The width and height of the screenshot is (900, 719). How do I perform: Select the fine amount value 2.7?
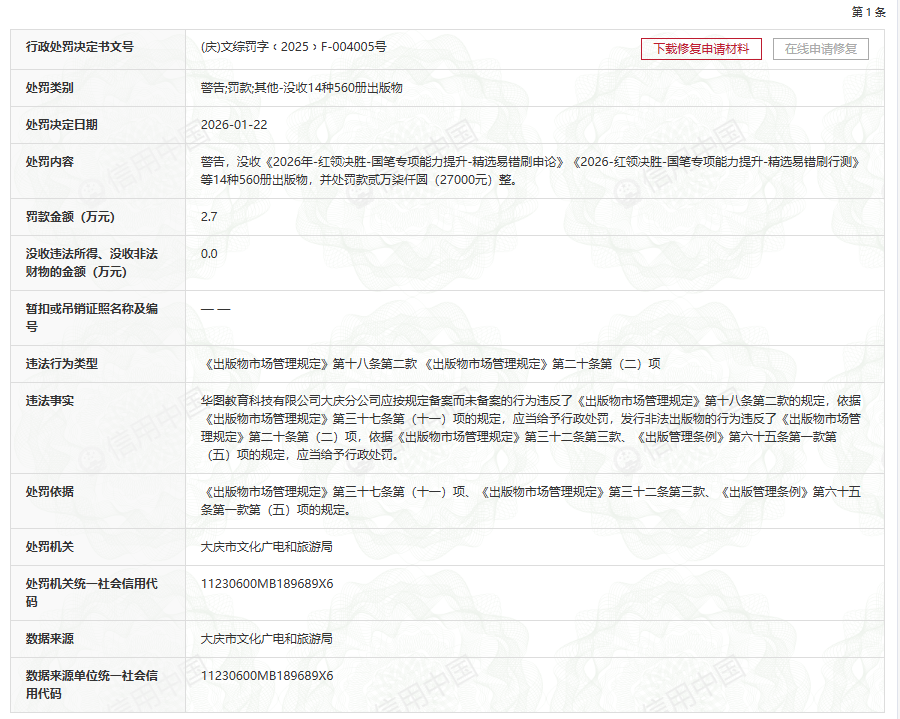click(x=209, y=216)
